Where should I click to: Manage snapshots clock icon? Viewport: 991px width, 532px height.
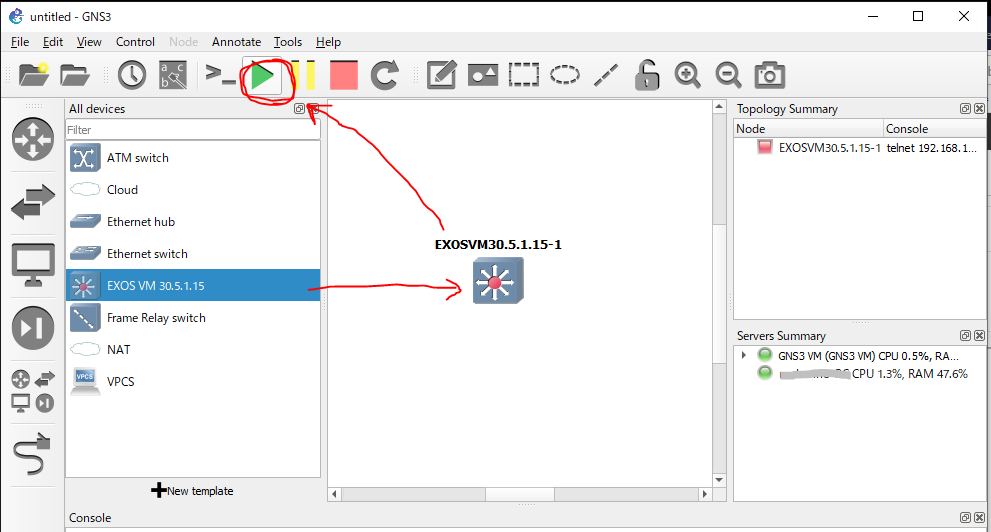pyautogui.click(x=131, y=75)
